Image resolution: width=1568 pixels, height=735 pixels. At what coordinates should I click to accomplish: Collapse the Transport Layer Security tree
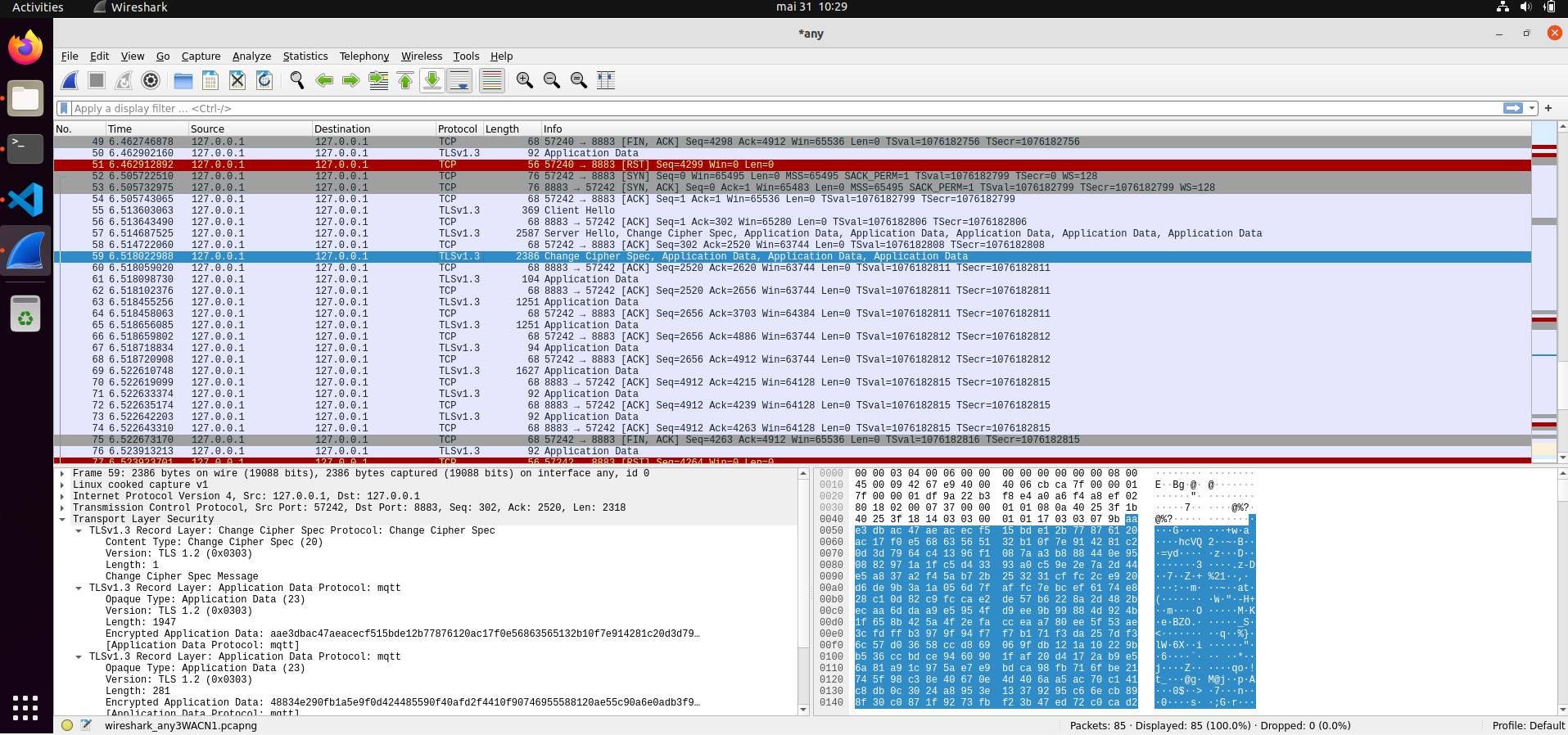pos(63,519)
